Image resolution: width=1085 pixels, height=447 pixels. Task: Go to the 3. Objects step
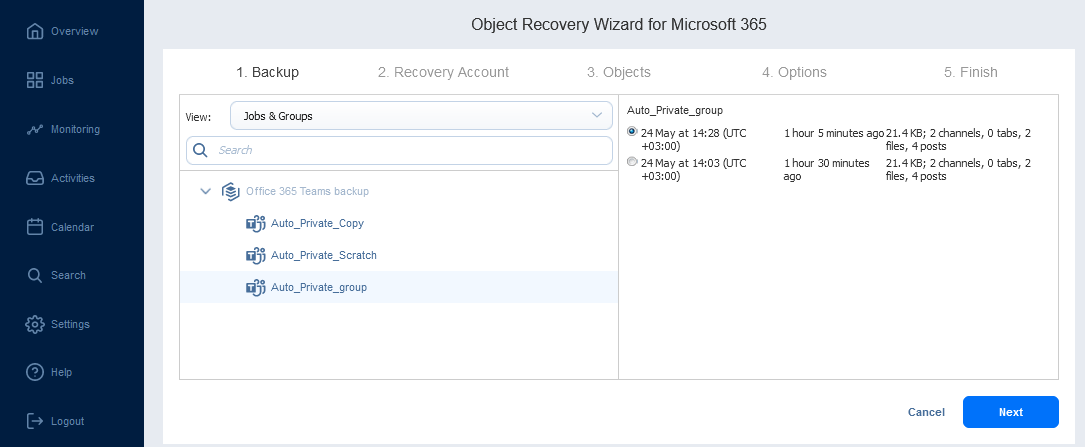tap(619, 72)
